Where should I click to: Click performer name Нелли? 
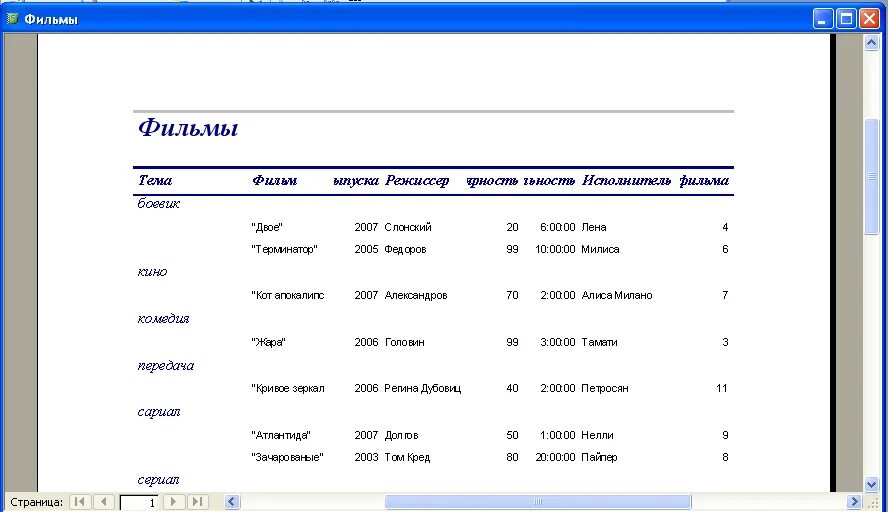pos(597,436)
